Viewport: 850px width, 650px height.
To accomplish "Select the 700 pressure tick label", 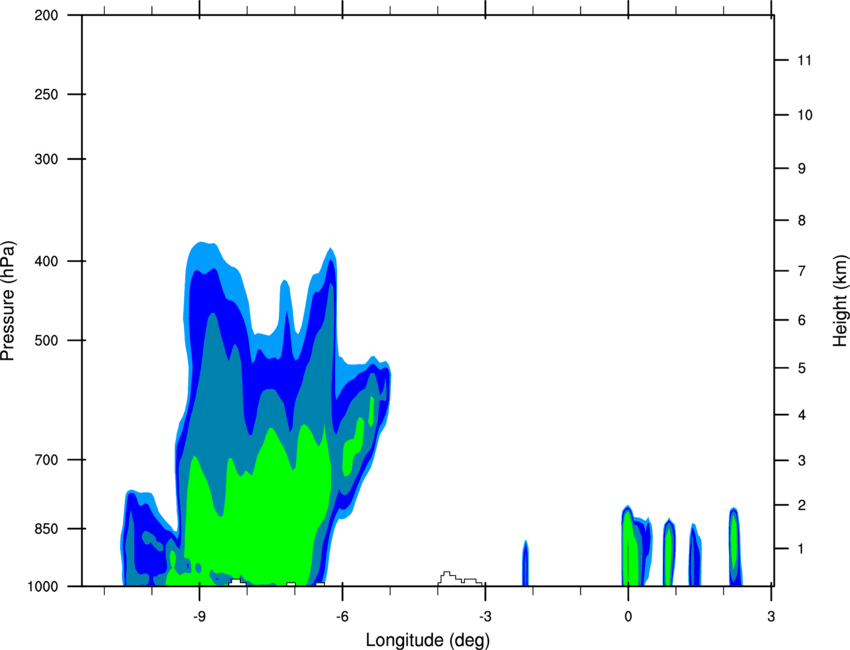I will pos(46,460).
